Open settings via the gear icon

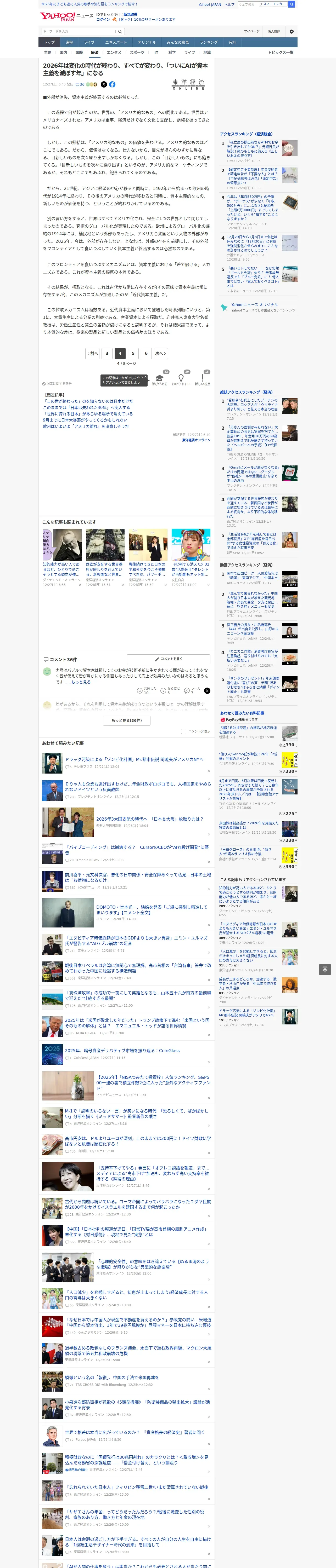click(292, 31)
